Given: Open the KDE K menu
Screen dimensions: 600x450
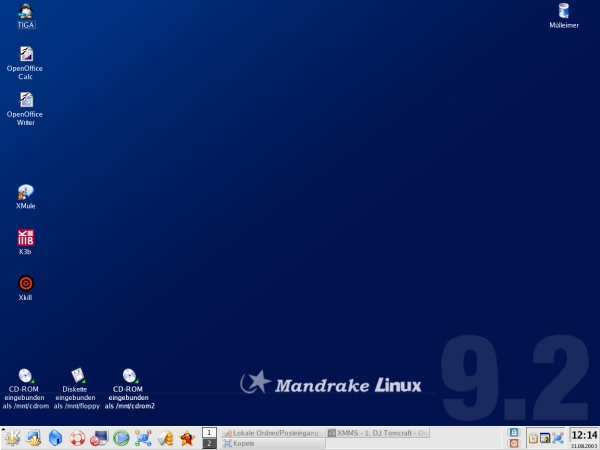Looking at the screenshot, I should coord(12,438).
